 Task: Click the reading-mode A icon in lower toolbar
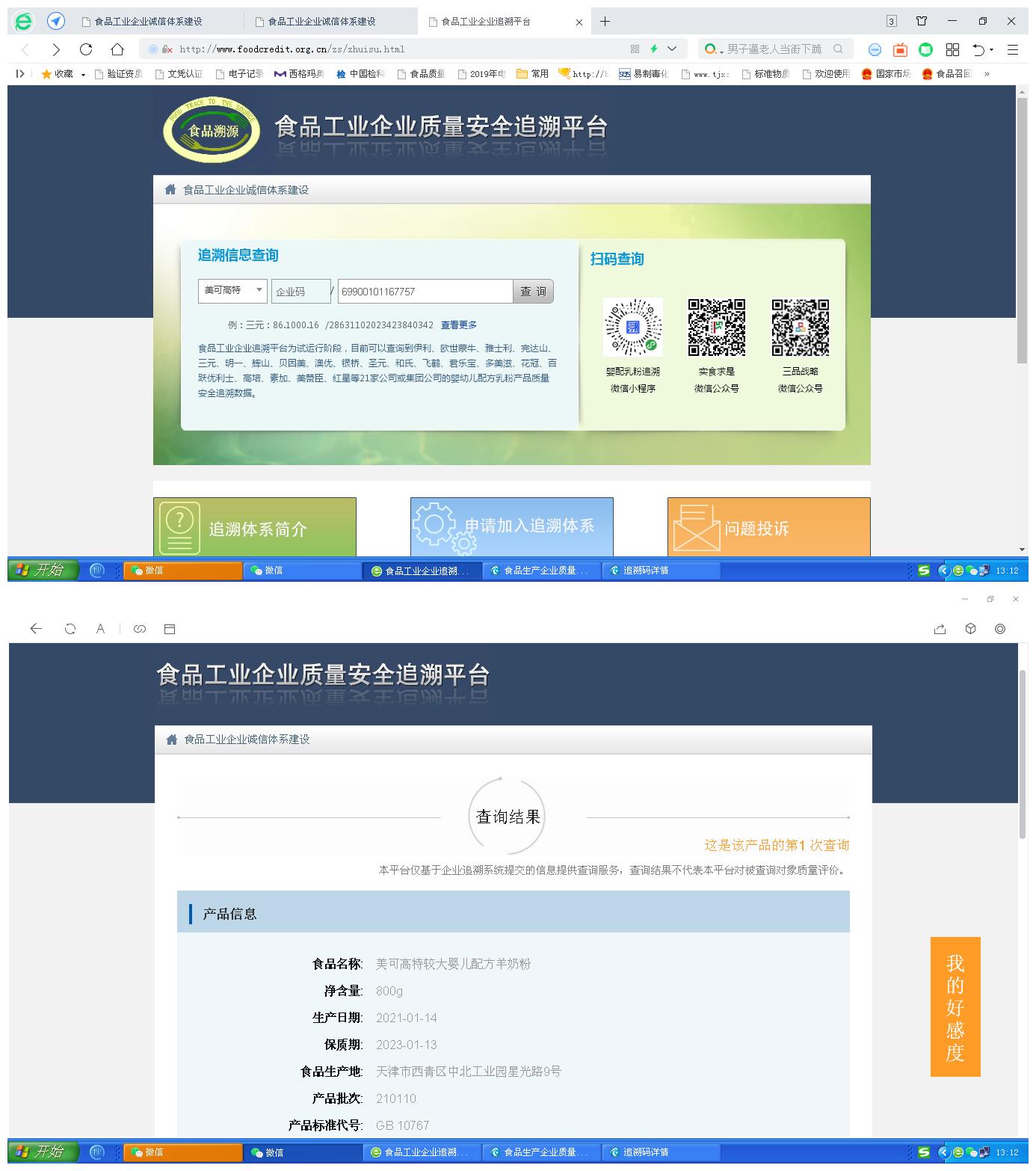coord(100,629)
